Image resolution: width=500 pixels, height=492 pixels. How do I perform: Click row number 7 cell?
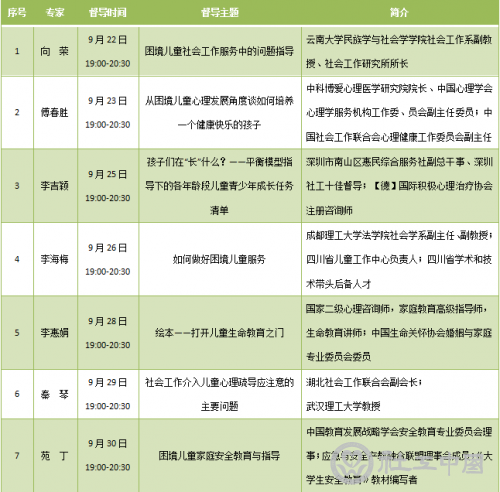17,456
